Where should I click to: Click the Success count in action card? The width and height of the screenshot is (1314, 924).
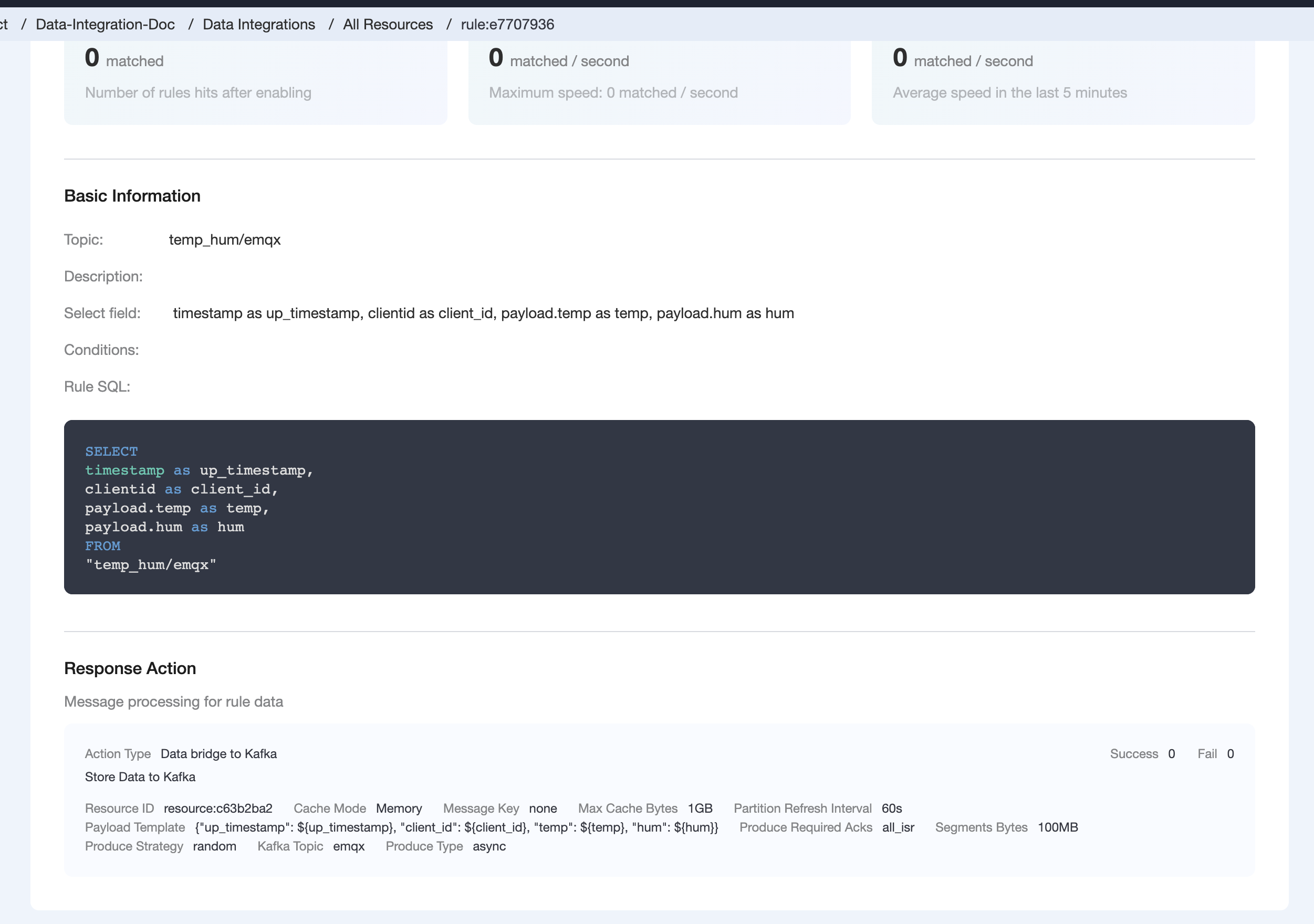pos(1171,753)
